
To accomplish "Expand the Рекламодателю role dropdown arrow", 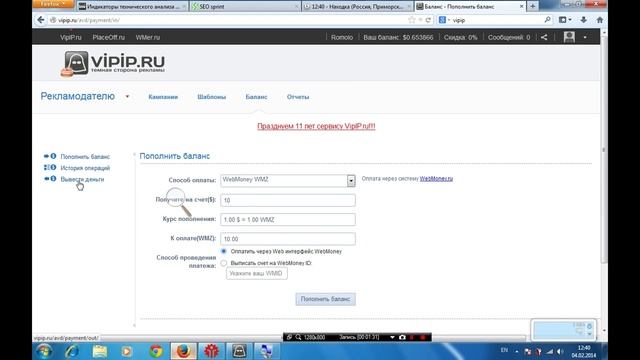I will [x=127, y=97].
